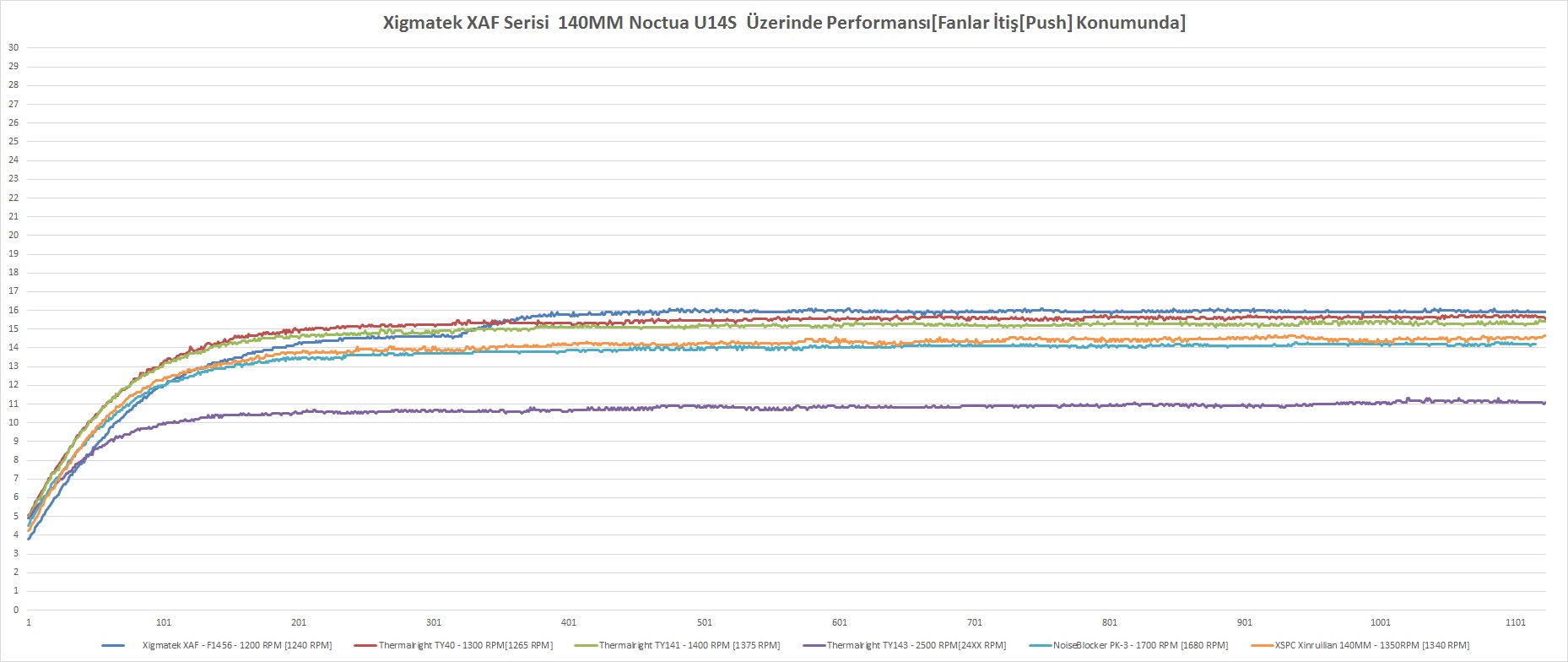Click the 30 label on the vertical axis

(14, 47)
